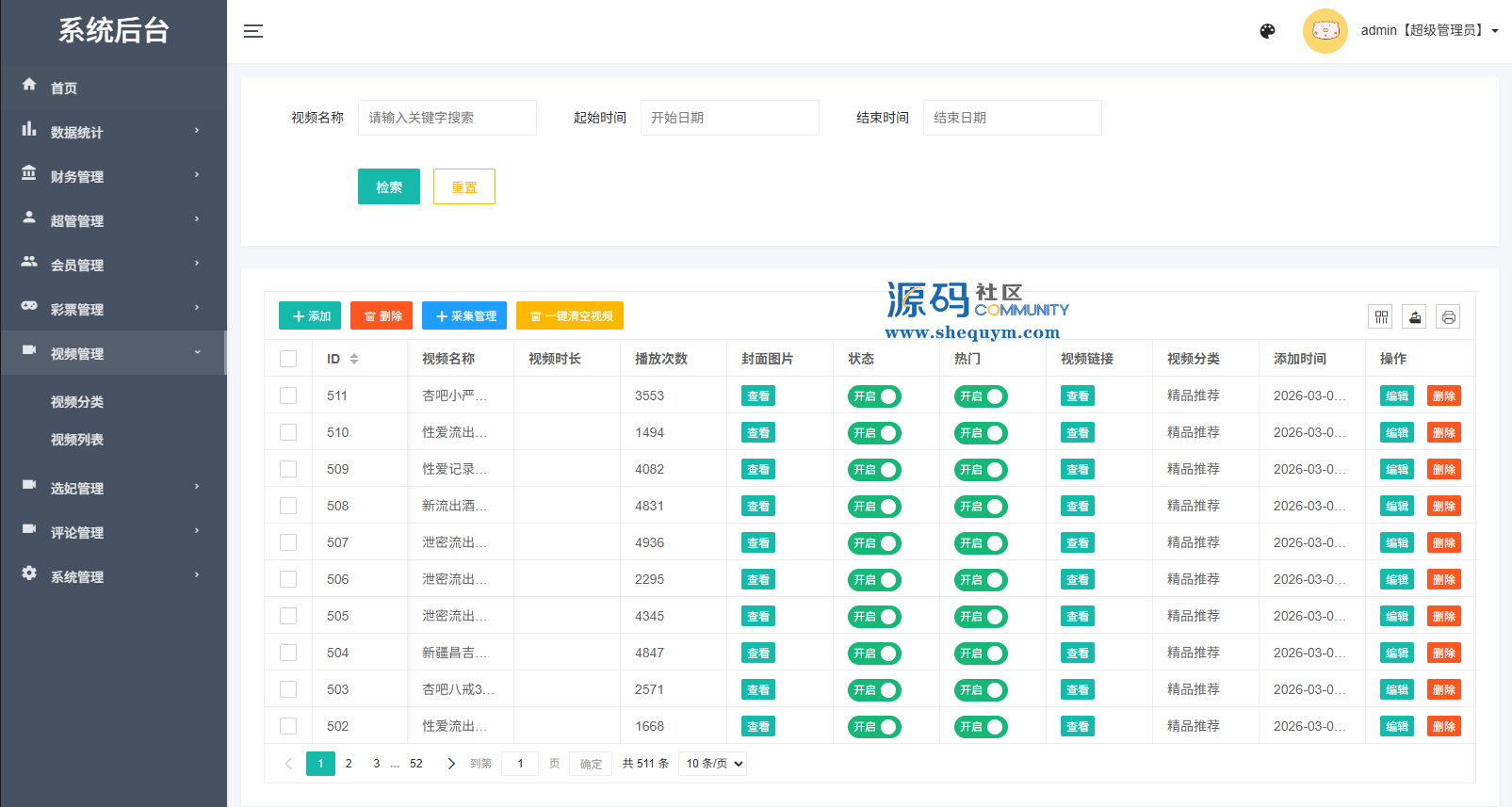
Task: Check the select-all header checkbox
Action: [x=288, y=359]
